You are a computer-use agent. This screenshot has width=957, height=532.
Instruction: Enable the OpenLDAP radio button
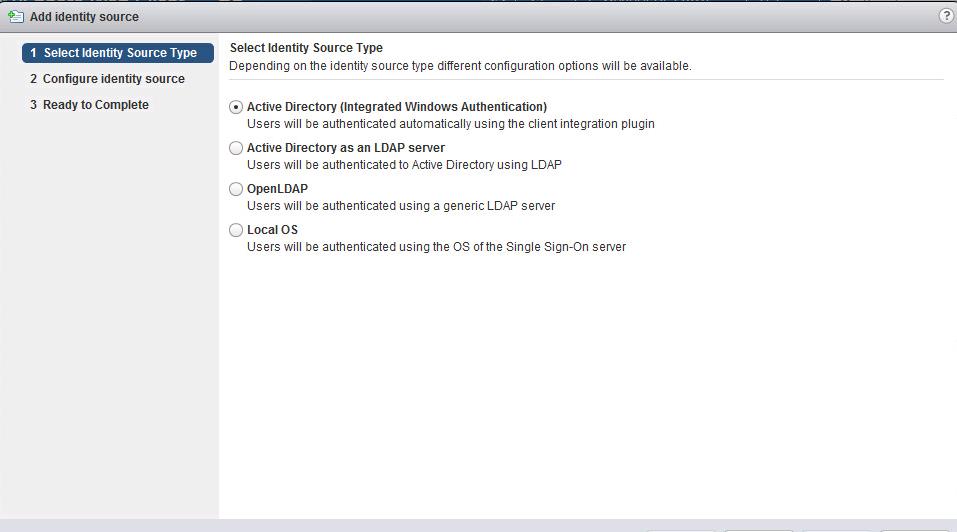236,189
